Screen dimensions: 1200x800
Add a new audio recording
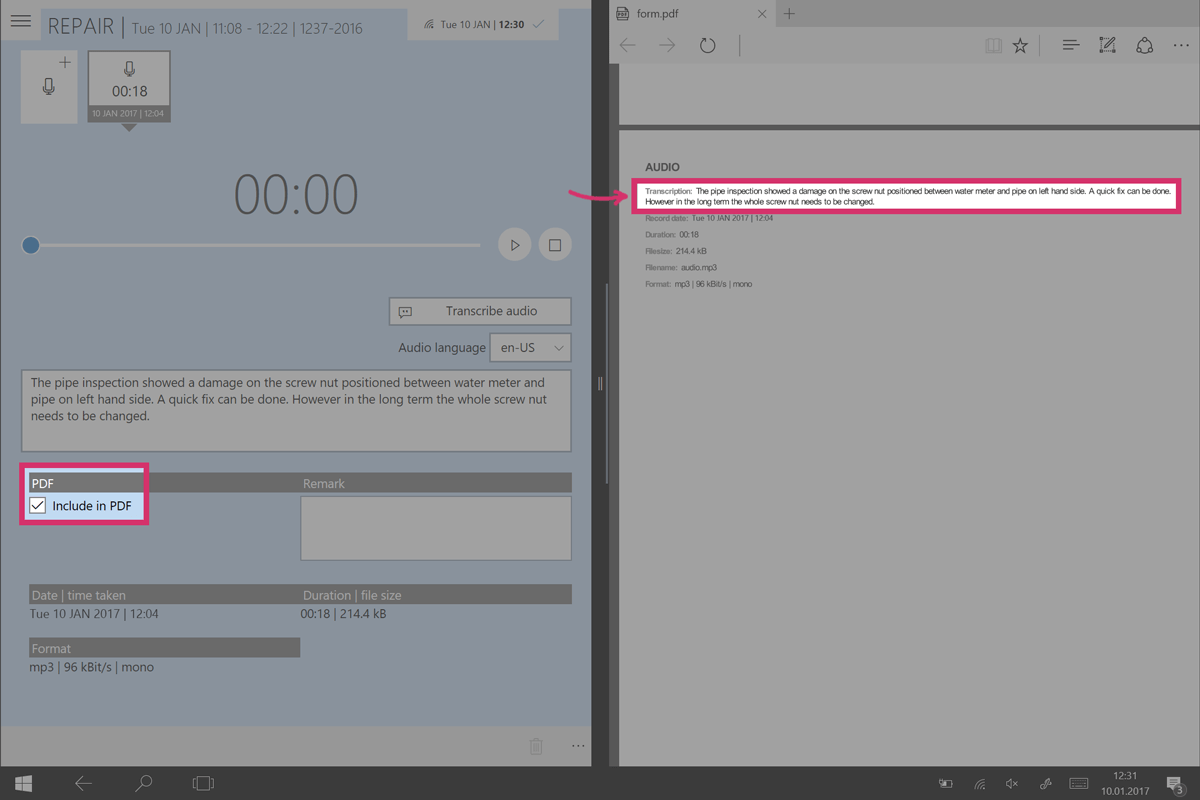click(49, 87)
